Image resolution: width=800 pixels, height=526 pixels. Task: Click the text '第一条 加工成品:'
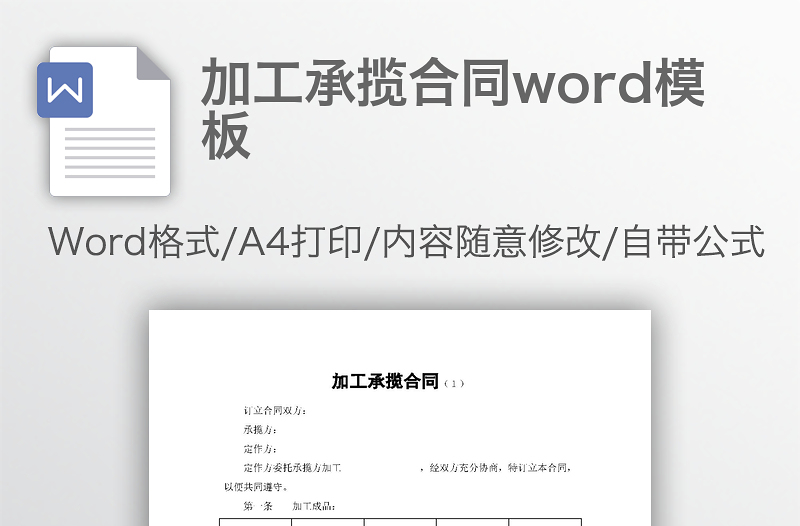click(289, 506)
